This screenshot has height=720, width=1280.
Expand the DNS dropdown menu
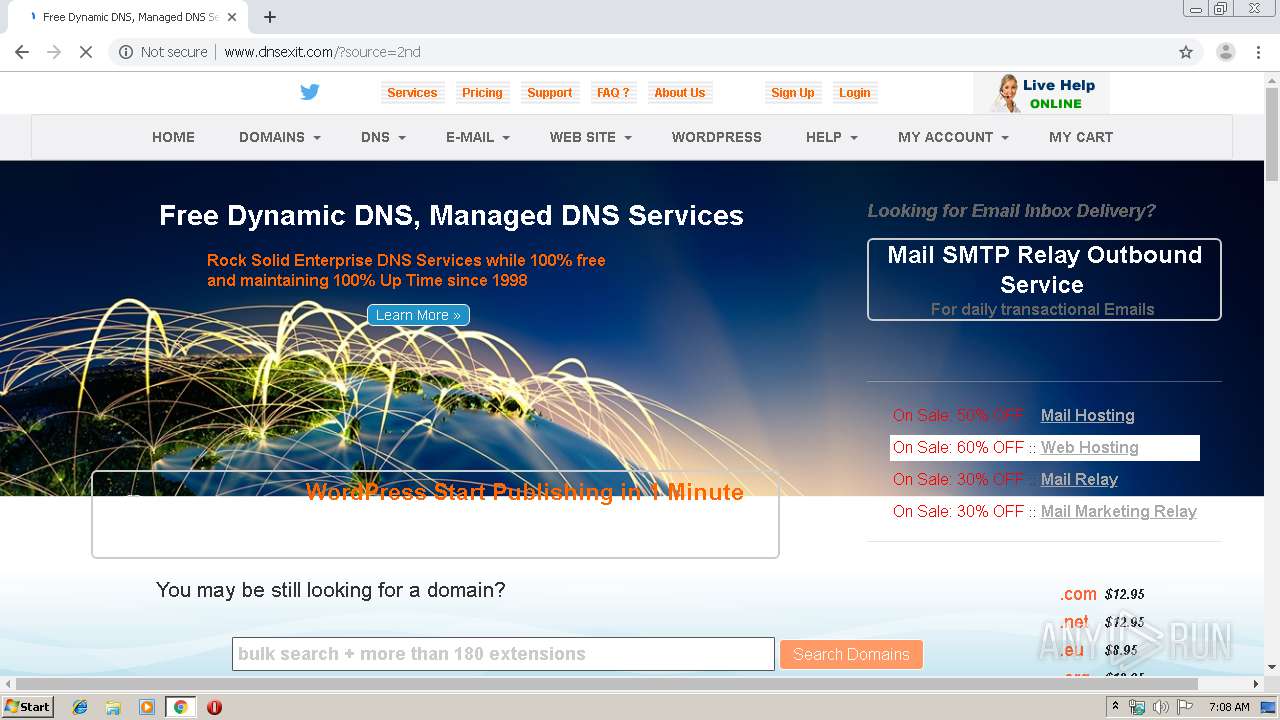(383, 137)
